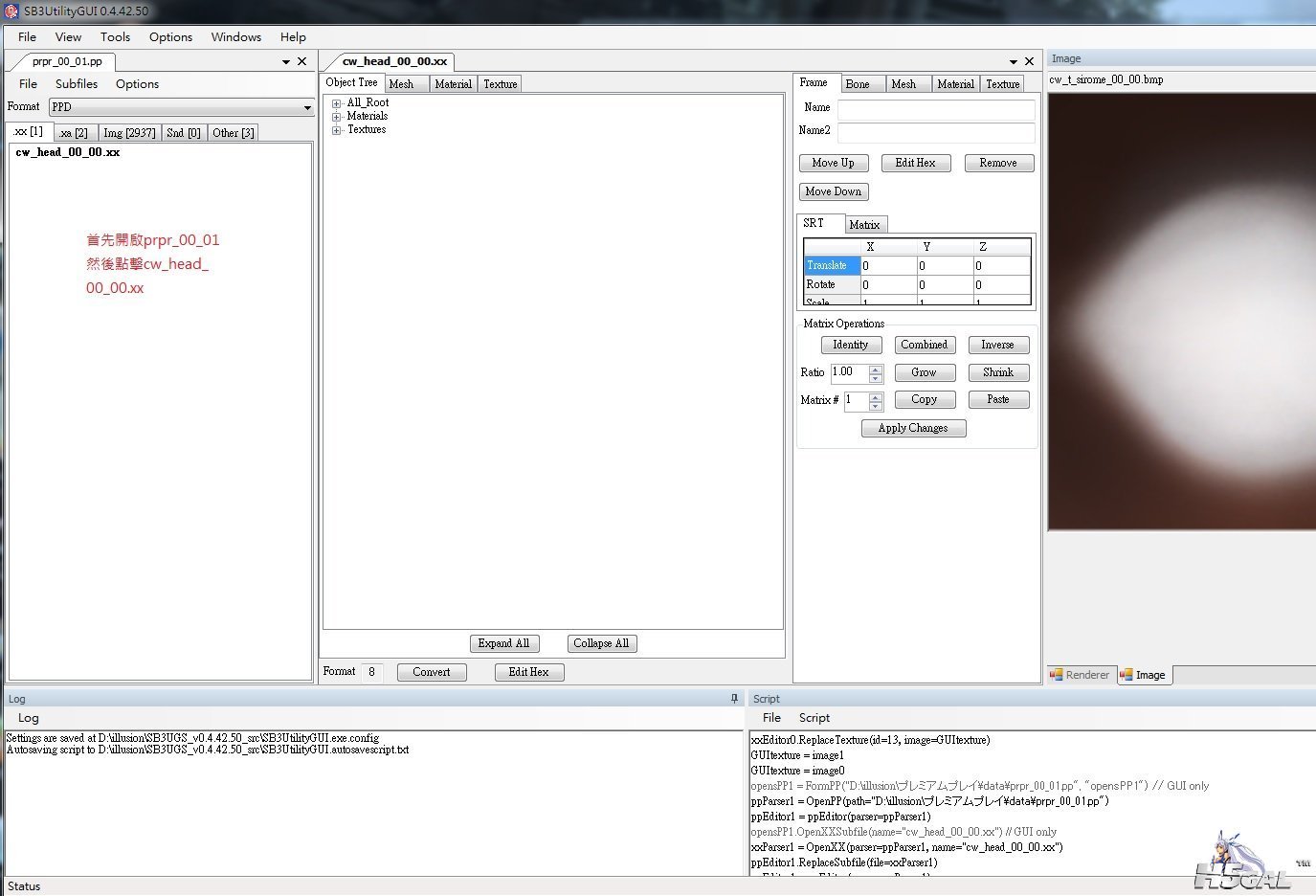Expand the Materials tree node
Image resolution: width=1316 pixels, height=896 pixels.
click(x=337, y=117)
